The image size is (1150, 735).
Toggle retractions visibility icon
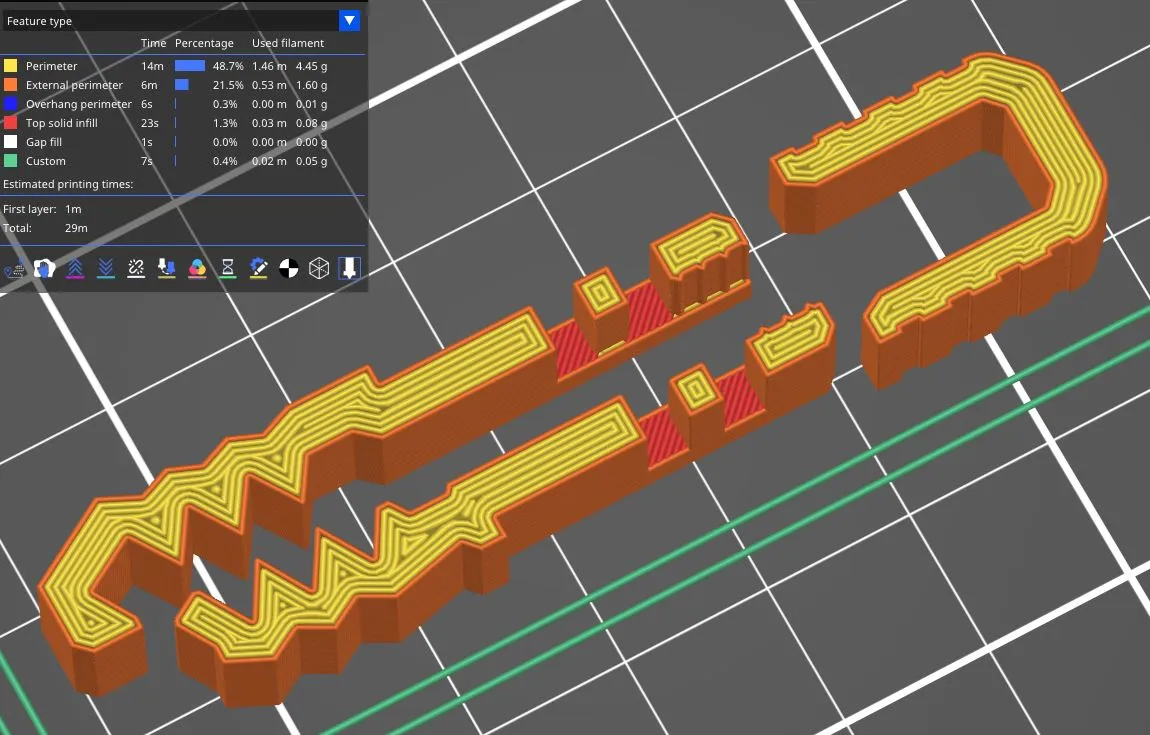pyautogui.click(x=75, y=268)
